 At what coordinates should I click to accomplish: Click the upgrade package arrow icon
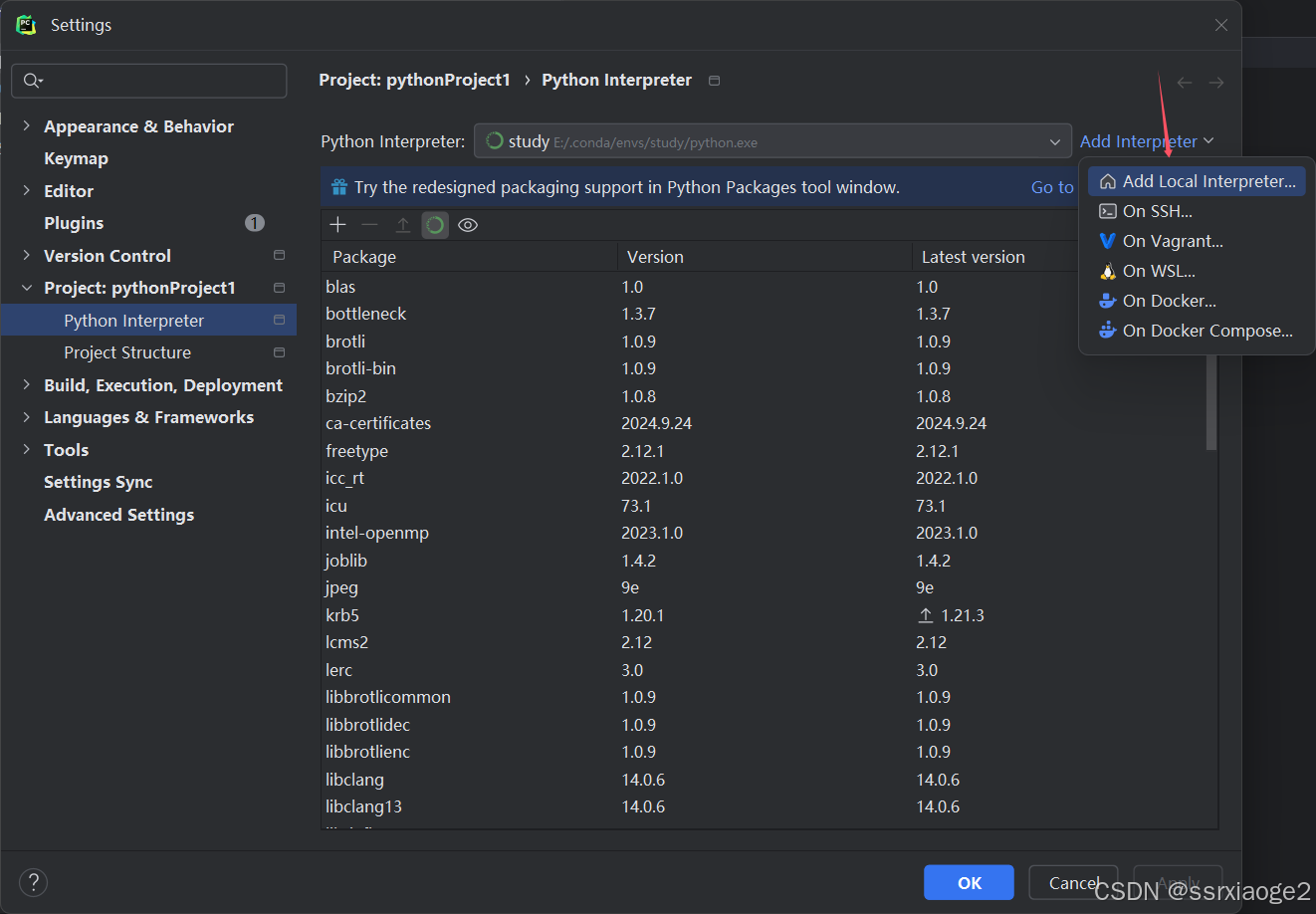(x=403, y=225)
